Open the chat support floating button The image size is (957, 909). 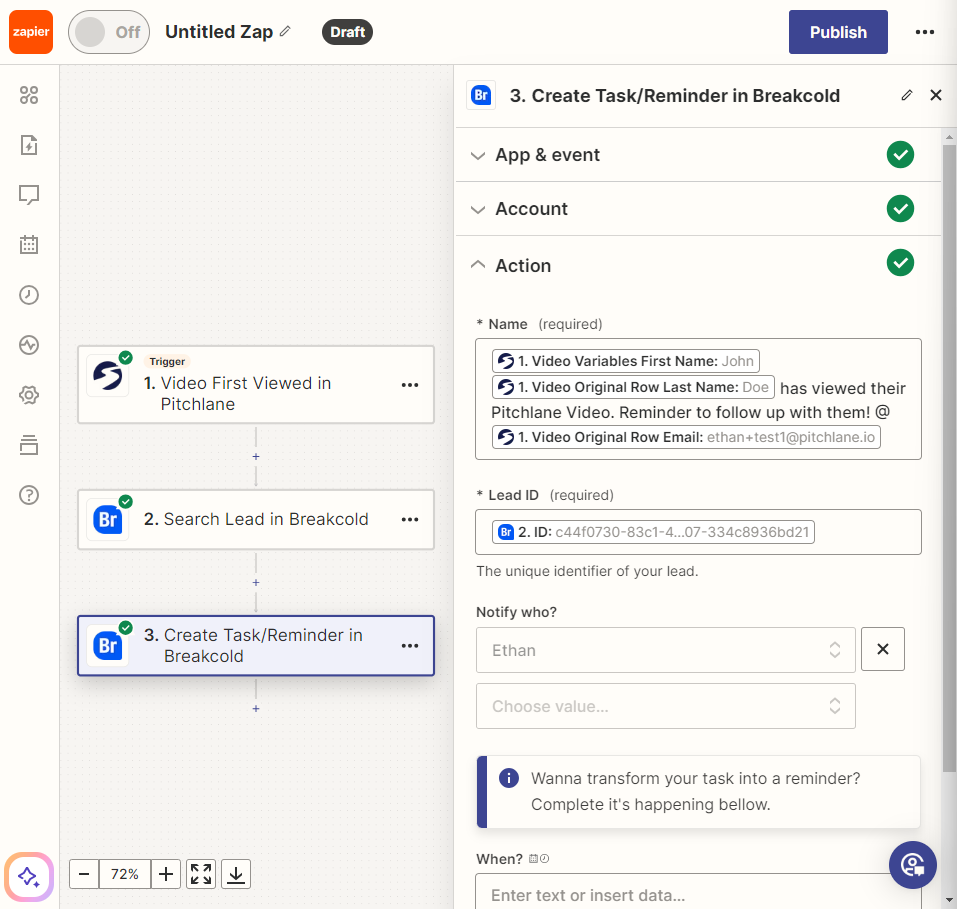[x=912, y=865]
